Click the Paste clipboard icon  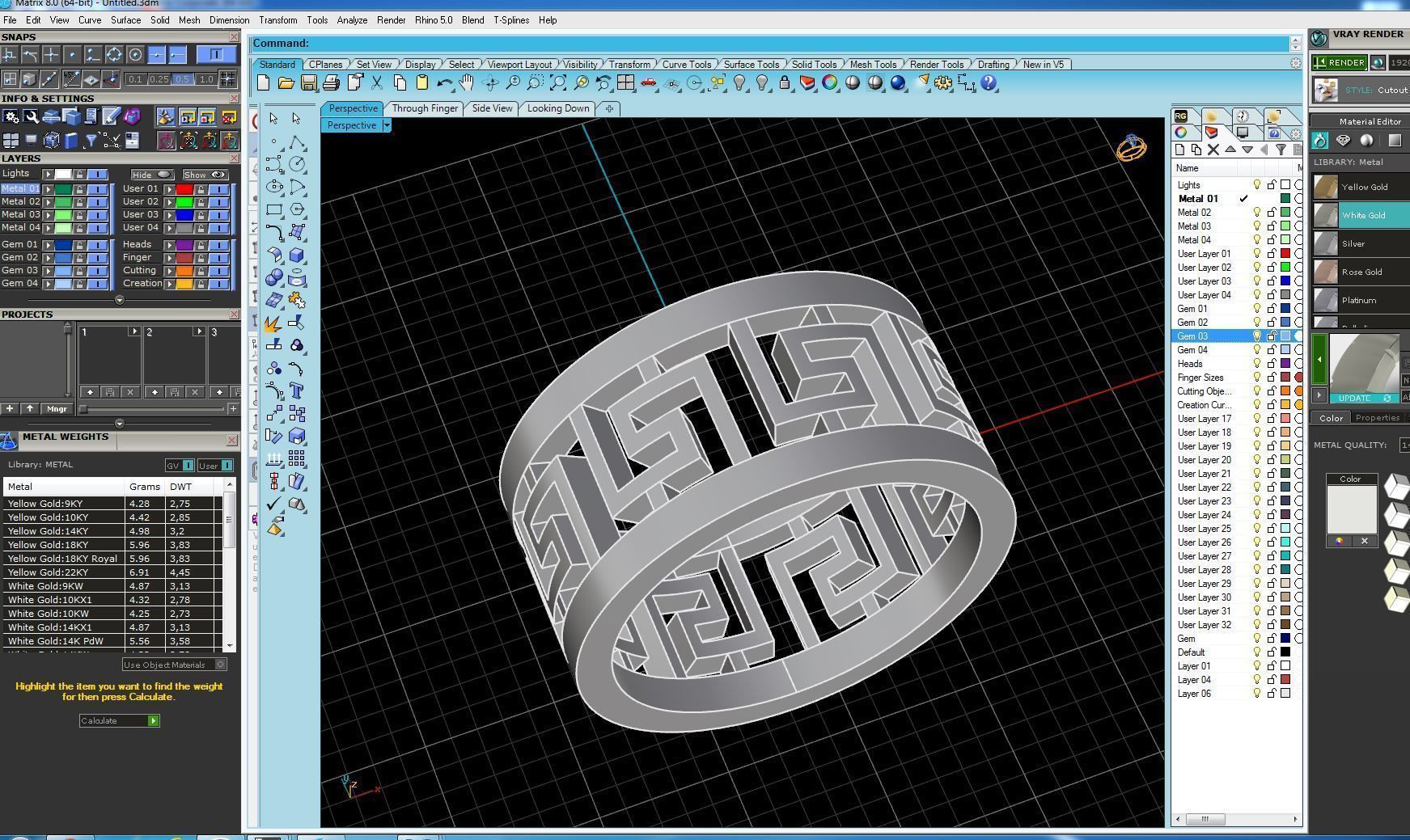click(421, 82)
